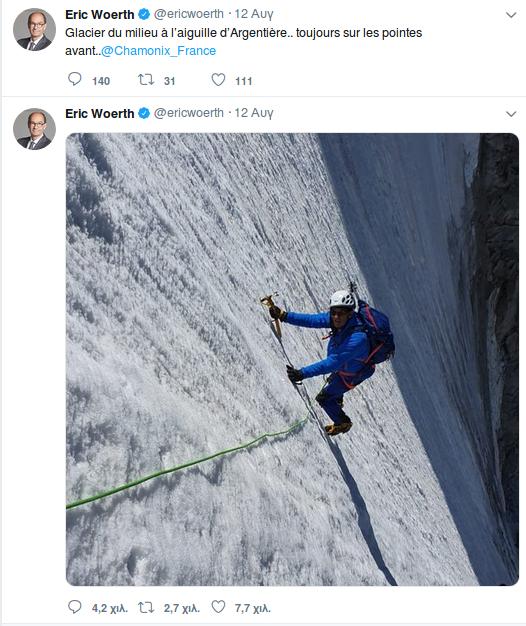Reply to the ice climbing photo tweet
Image resolution: width=526 pixels, height=626 pixels.
(x=75, y=607)
